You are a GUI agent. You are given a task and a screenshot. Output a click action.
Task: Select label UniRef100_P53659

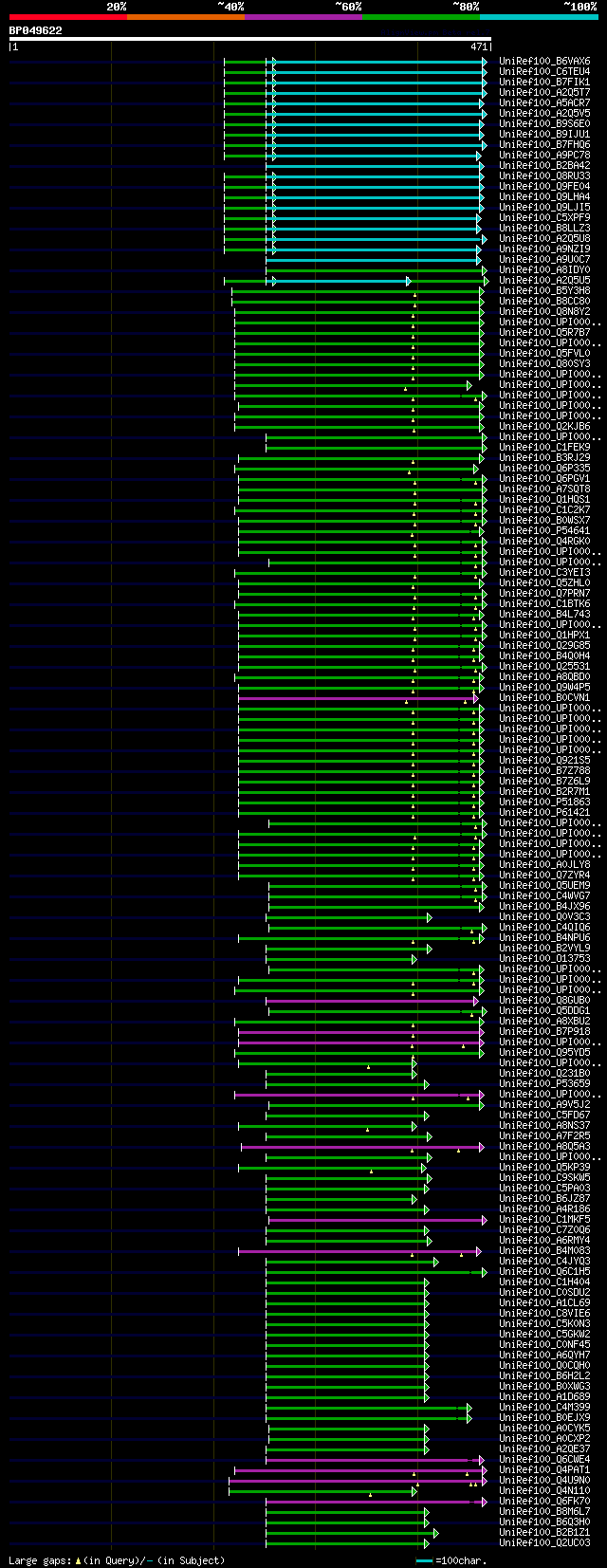pyautogui.click(x=544, y=1083)
